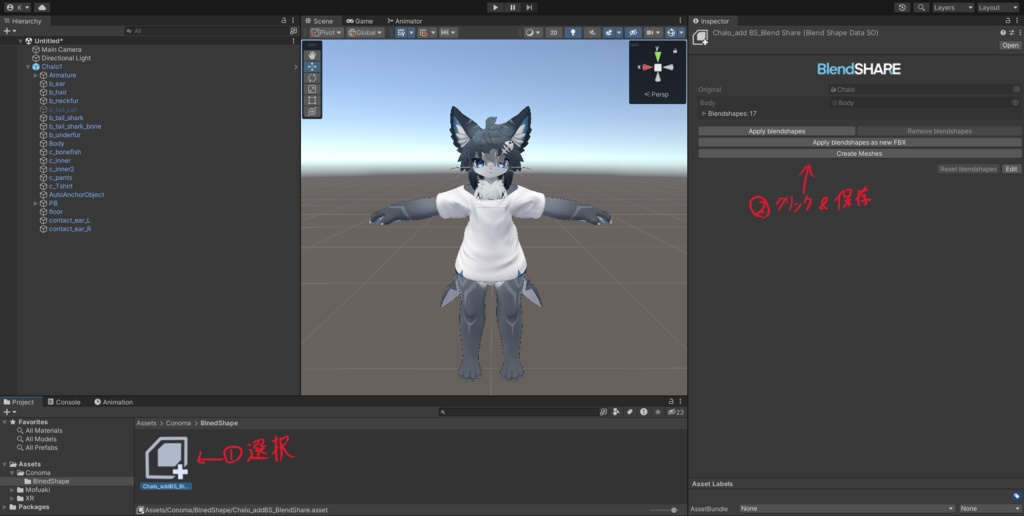Open the Inspector component kebab menu
Screen dimensions: 1024x516
click(1019, 32)
